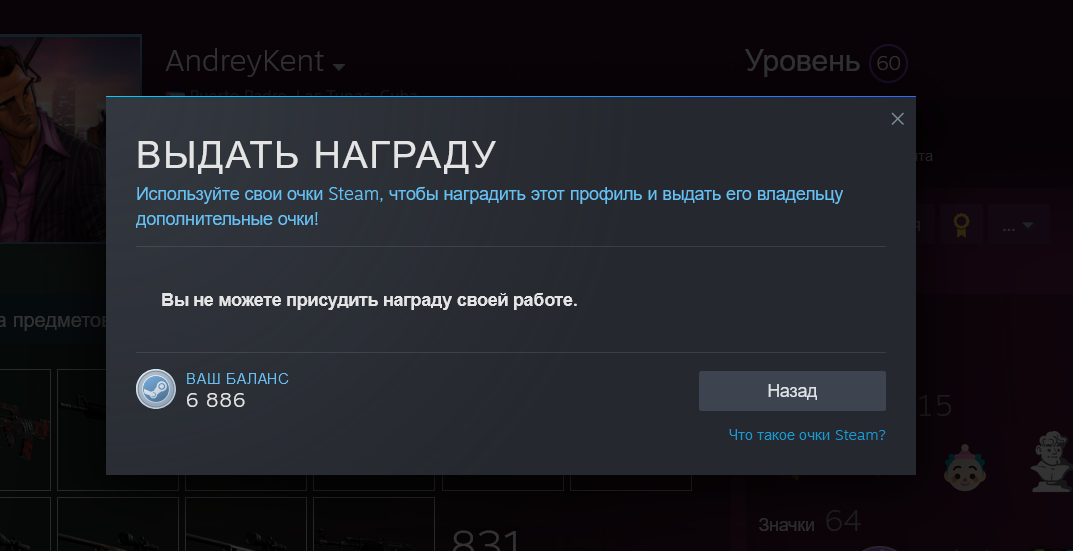The width and height of the screenshot is (1073, 551).
Task: Click the balance value 6 886
Action: click(216, 400)
